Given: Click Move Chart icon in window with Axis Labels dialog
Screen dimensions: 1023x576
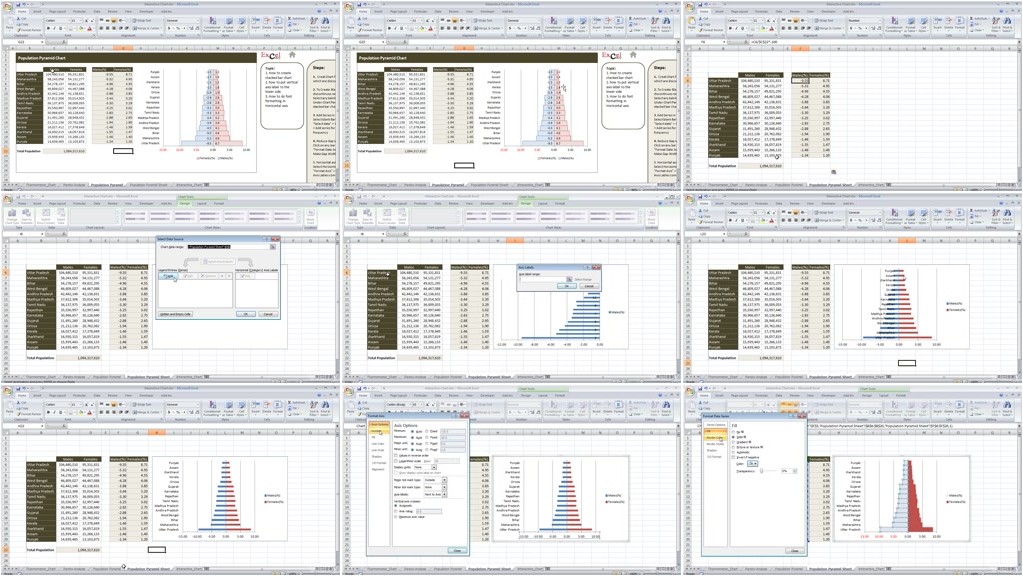Looking at the screenshot, I should click(x=652, y=218).
